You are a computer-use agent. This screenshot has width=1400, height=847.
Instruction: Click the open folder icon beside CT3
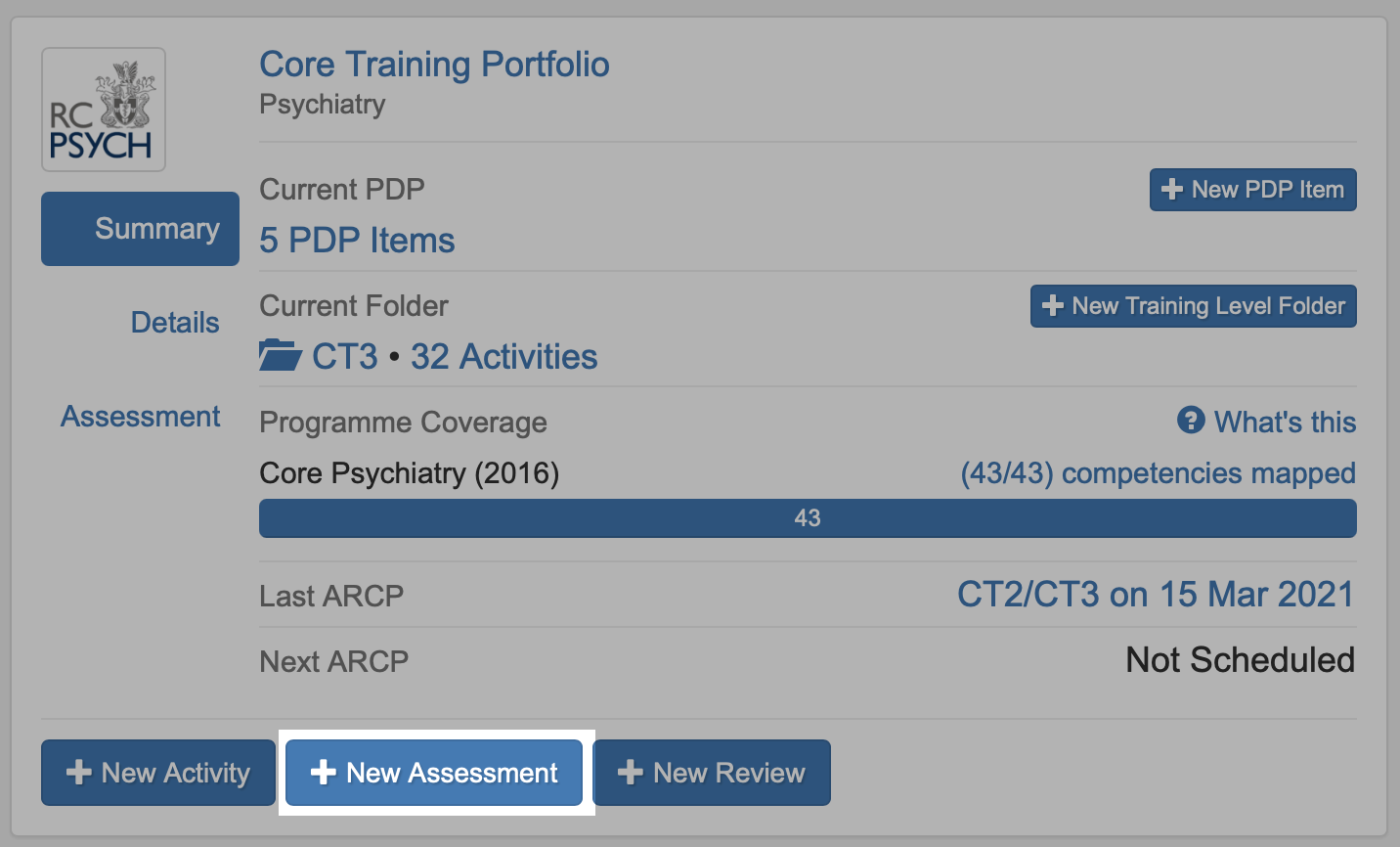(x=281, y=355)
